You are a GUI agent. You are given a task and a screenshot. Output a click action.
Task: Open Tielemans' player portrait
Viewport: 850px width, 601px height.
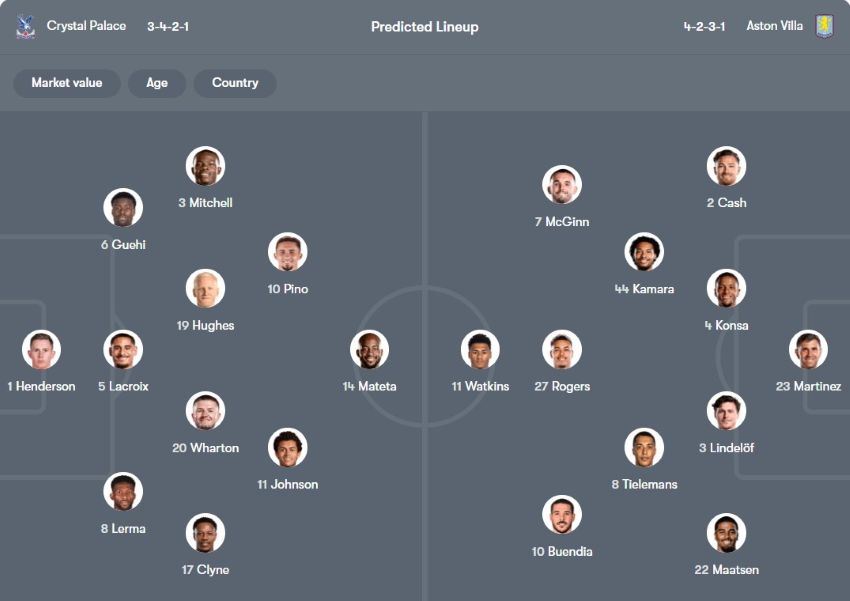click(644, 448)
